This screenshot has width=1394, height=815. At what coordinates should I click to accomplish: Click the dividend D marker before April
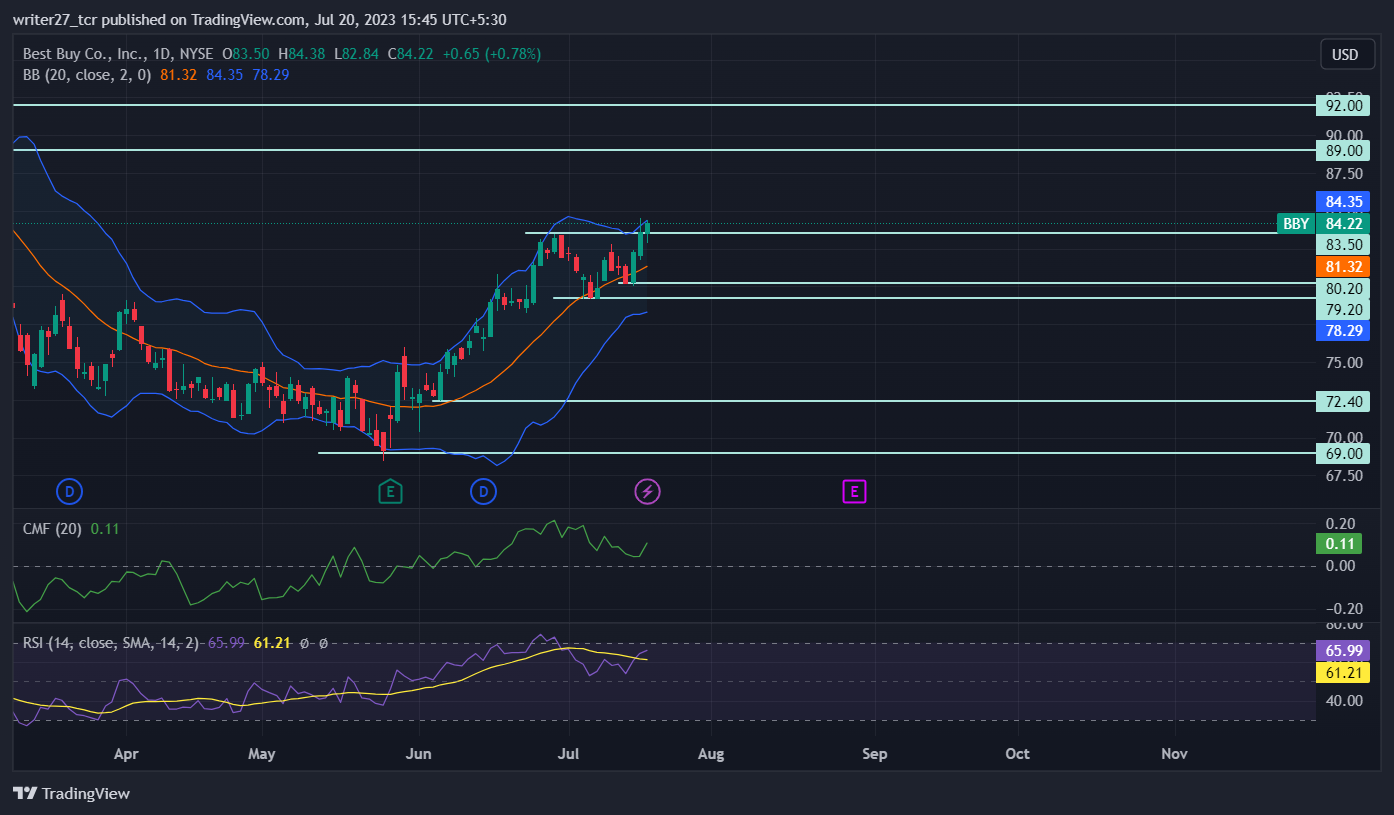70,491
